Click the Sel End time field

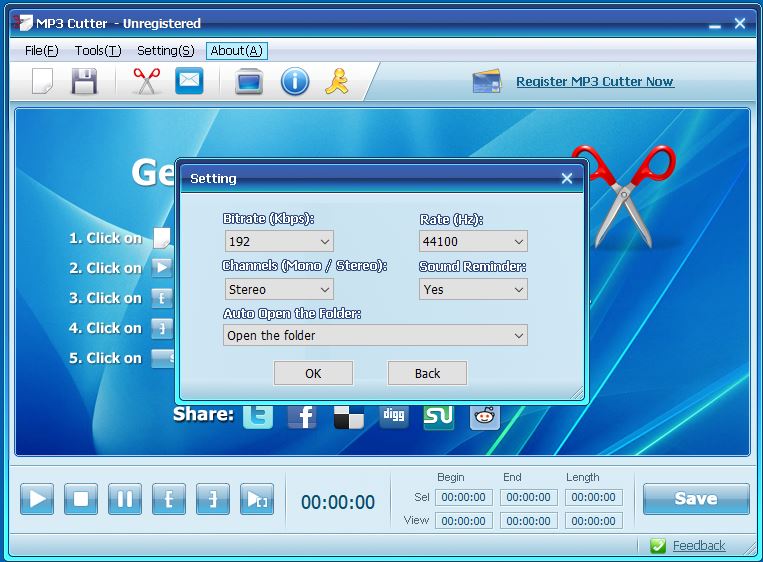(528, 497)
